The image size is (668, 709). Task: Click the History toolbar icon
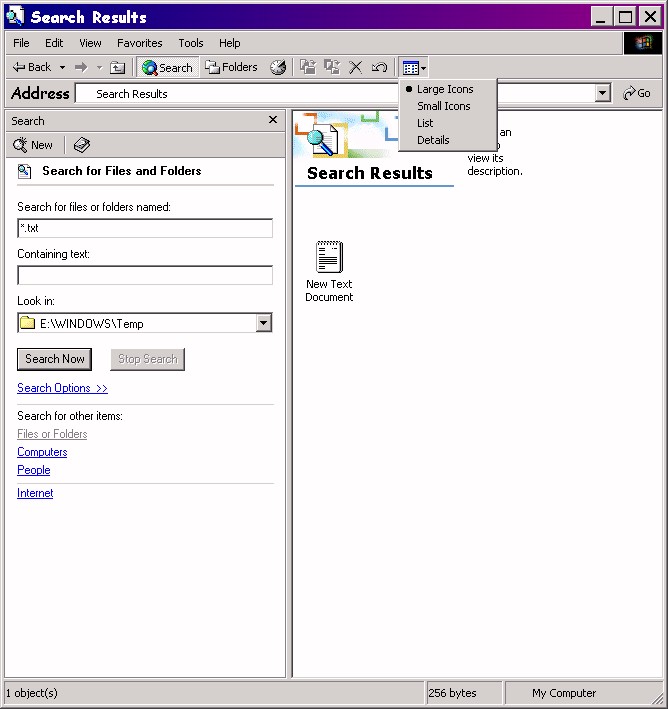point(278,67)
